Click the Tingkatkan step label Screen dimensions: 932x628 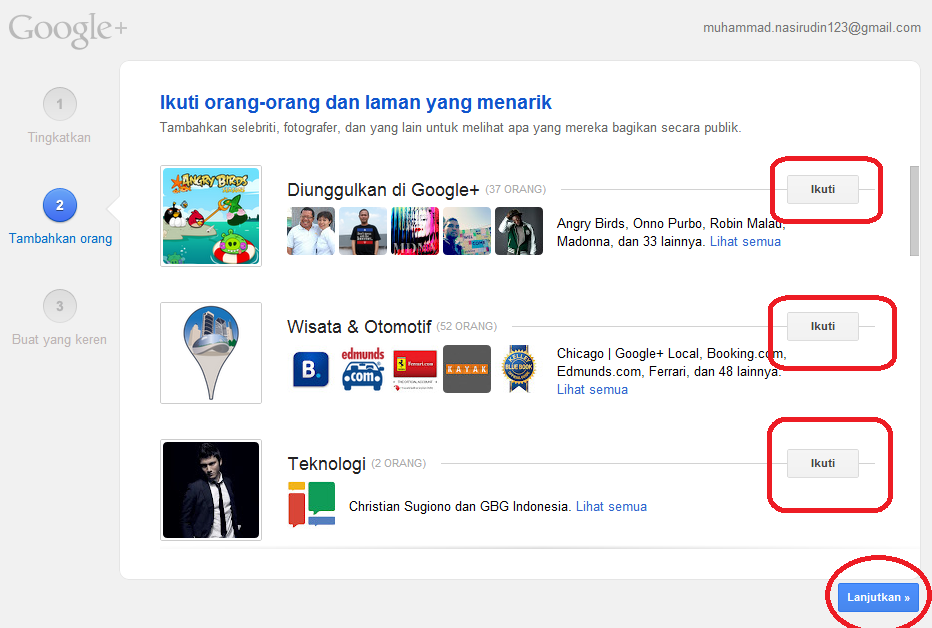[59, 138]
